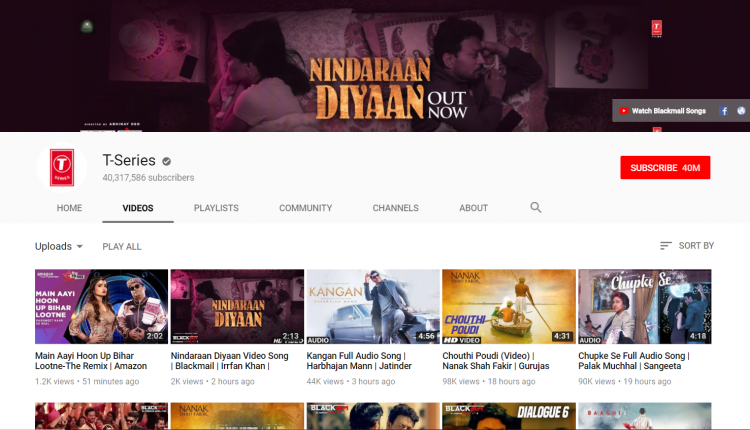Click the '98K views • 18 hours ago' text
Viewport: 750px width, 430px height.
pyautogui.click(x=489, y=382)
